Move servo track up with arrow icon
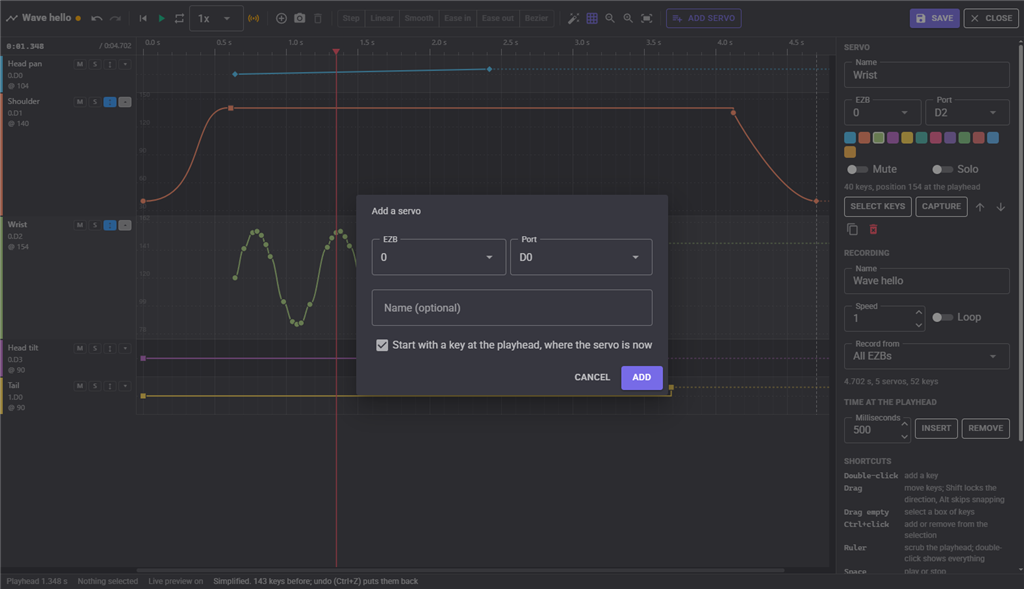 (x=980, y=207)
